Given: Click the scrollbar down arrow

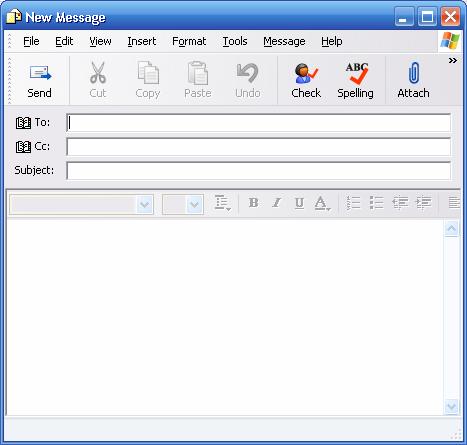Looking at the screenshot, I should (451, 406).
